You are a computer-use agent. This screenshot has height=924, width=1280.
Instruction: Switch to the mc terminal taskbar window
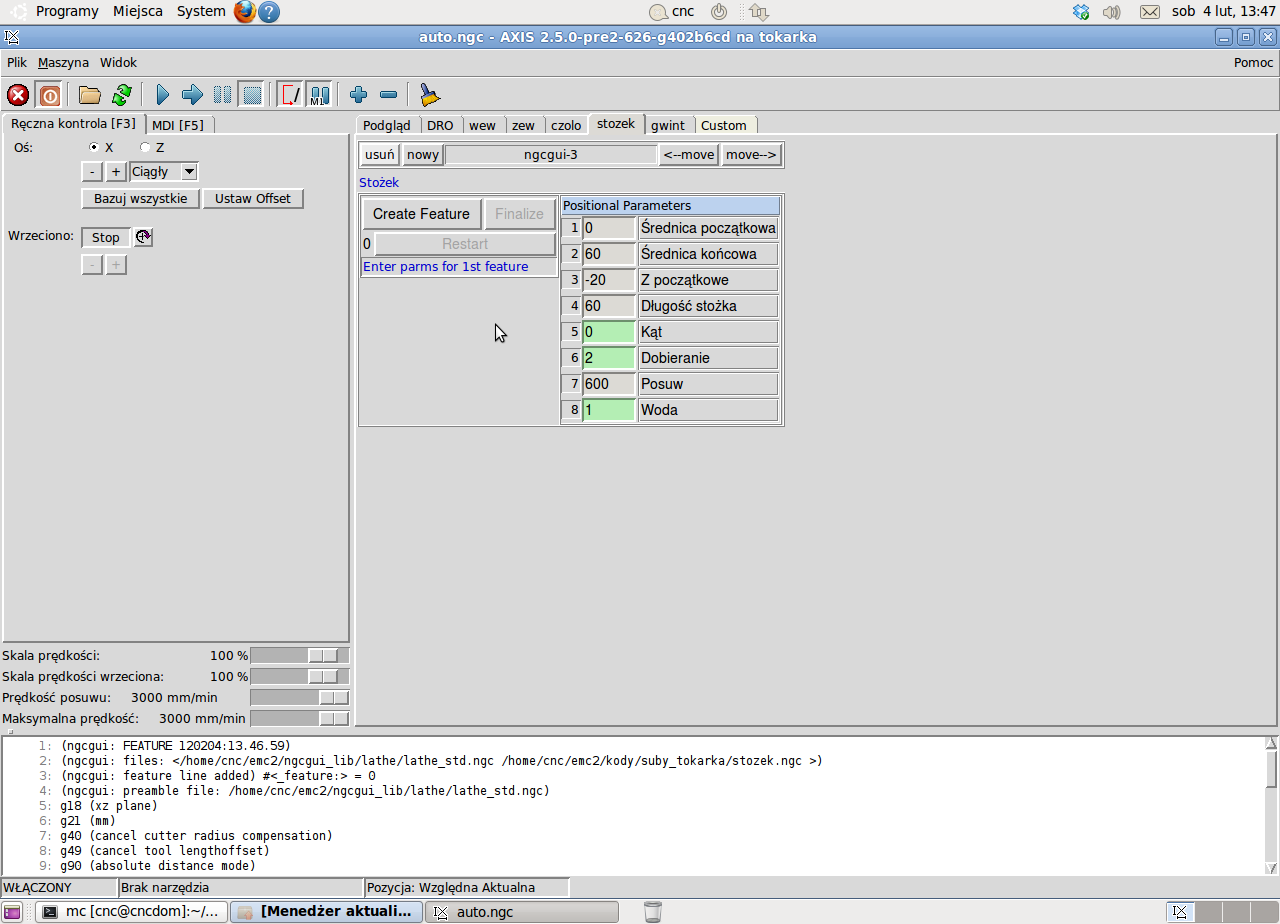(132, 912)
